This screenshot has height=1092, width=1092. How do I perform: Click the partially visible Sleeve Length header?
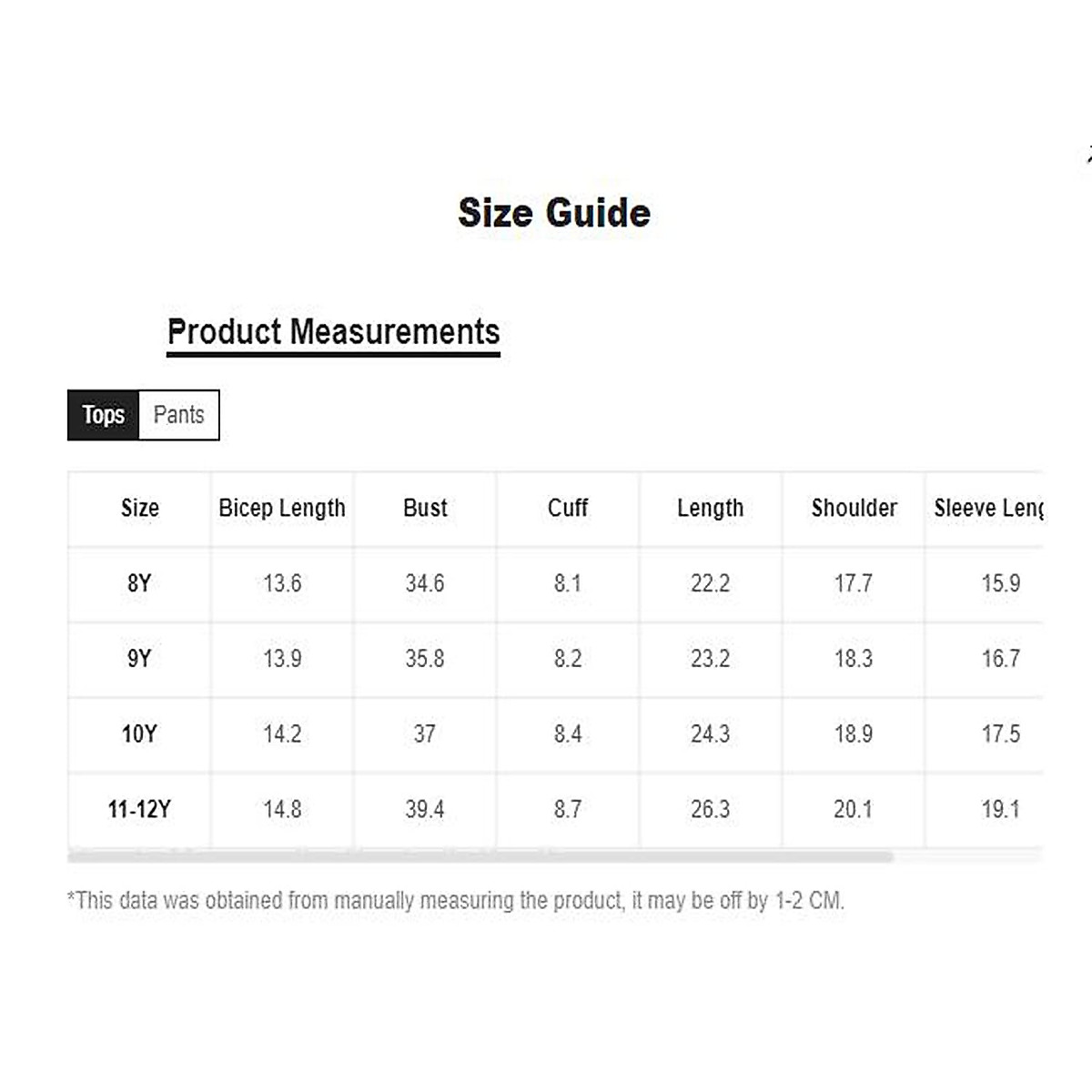click(988, 508)
